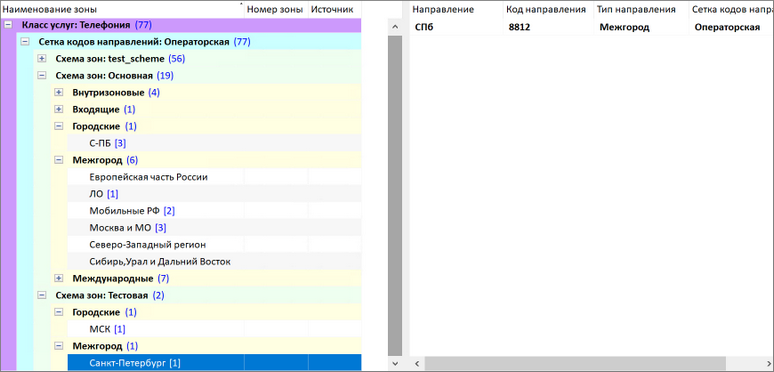774x372 pixels.
Task: Expand Схема зон: test_scheme node
Action: point(42,59)
